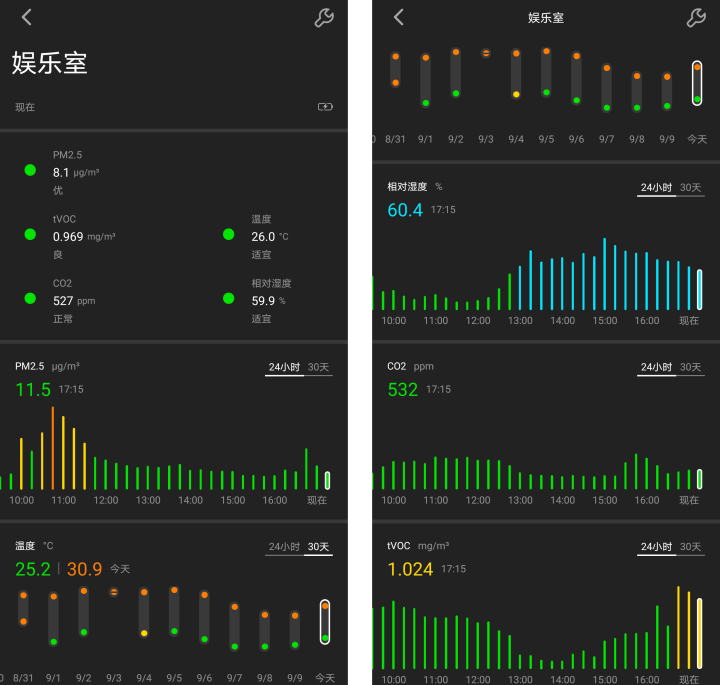Image resolution: width=720 pixels, height=685 pixels.
Task: Select 24小时 tab in the 温度 chart
Action: (x=284, y=547)
